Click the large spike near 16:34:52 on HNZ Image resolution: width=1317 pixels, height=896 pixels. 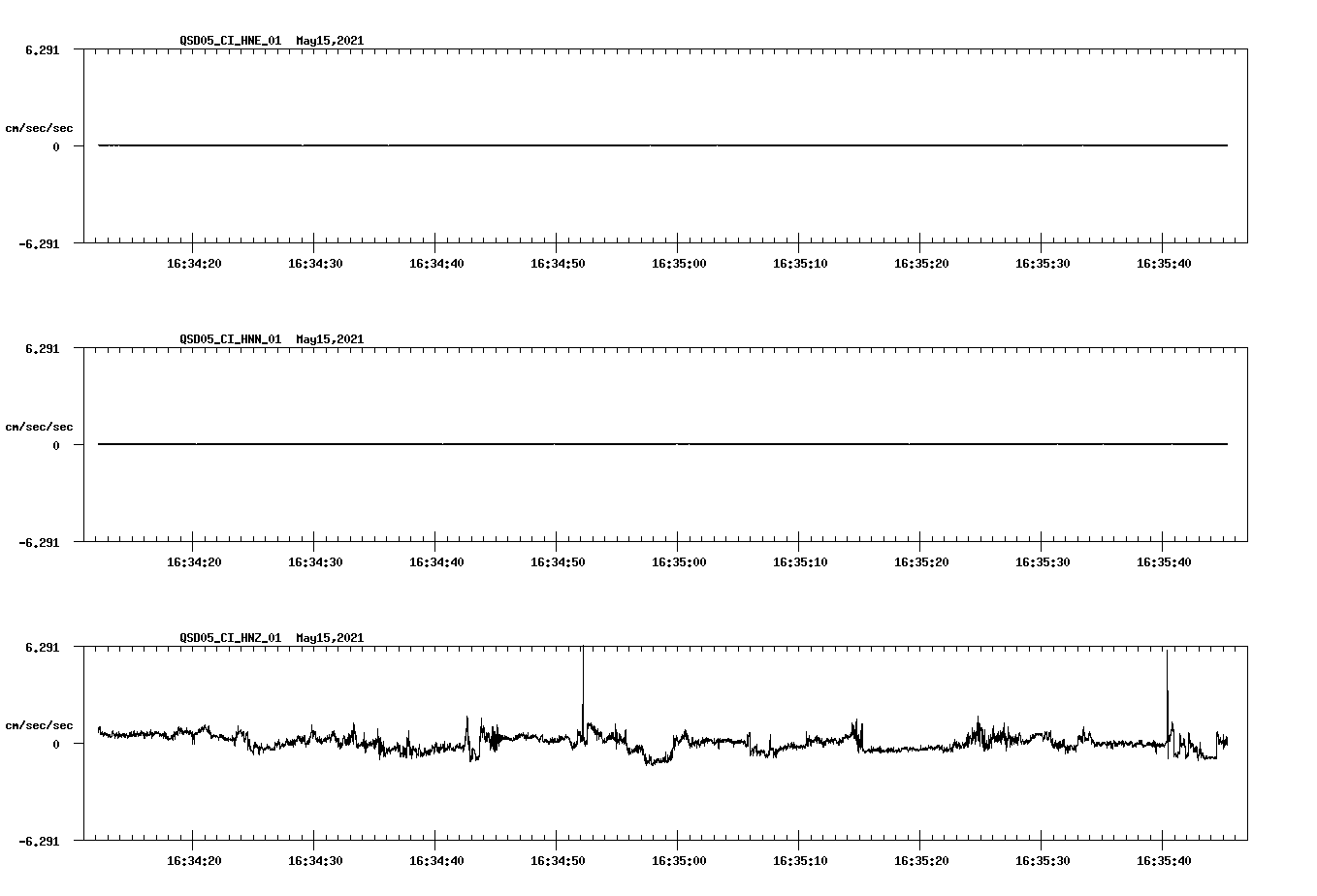(x=582, y=679)
